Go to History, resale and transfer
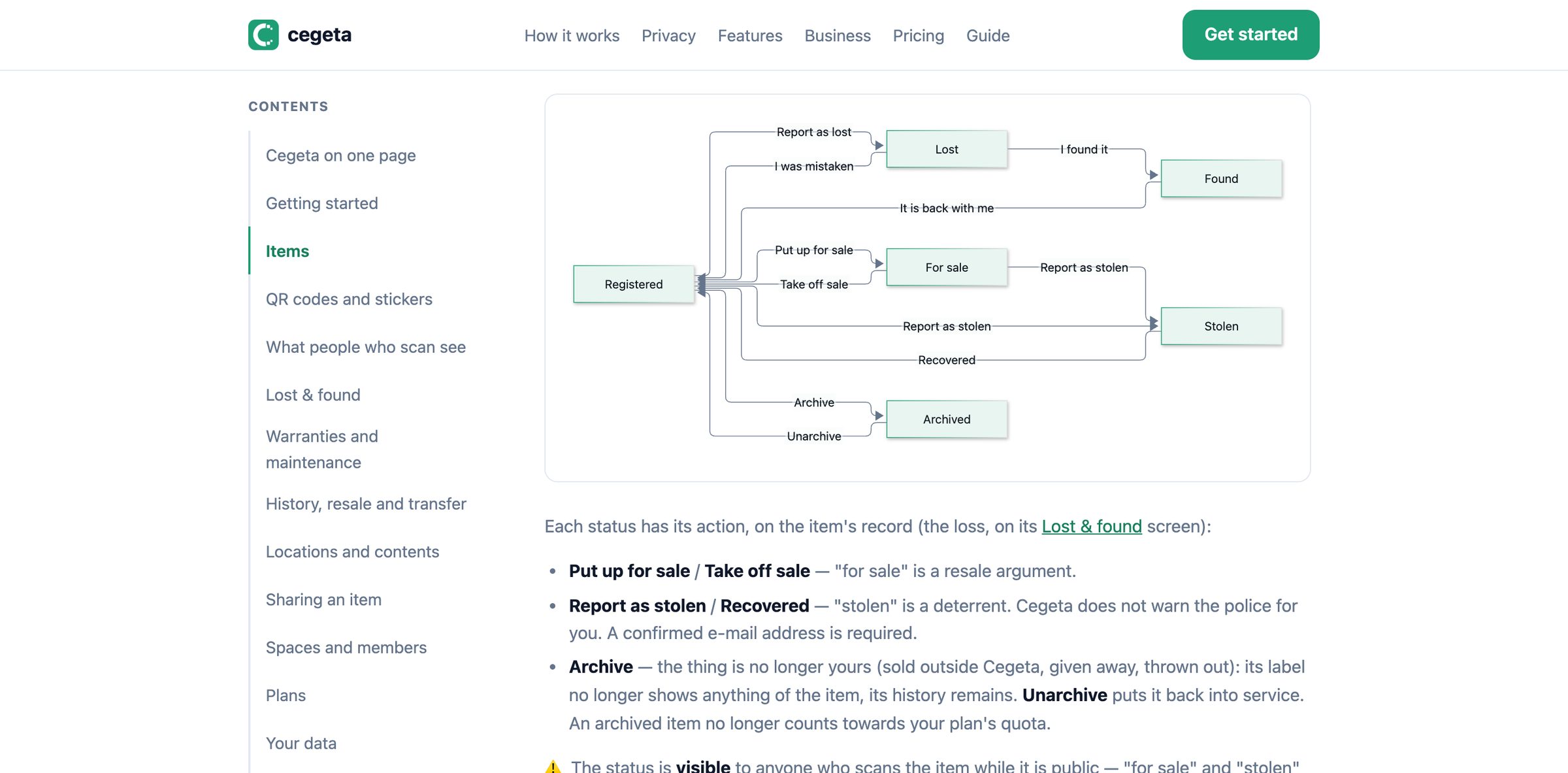Viewport: 1568px width, 773px height. pyautogui.click(x=366, y=504)
